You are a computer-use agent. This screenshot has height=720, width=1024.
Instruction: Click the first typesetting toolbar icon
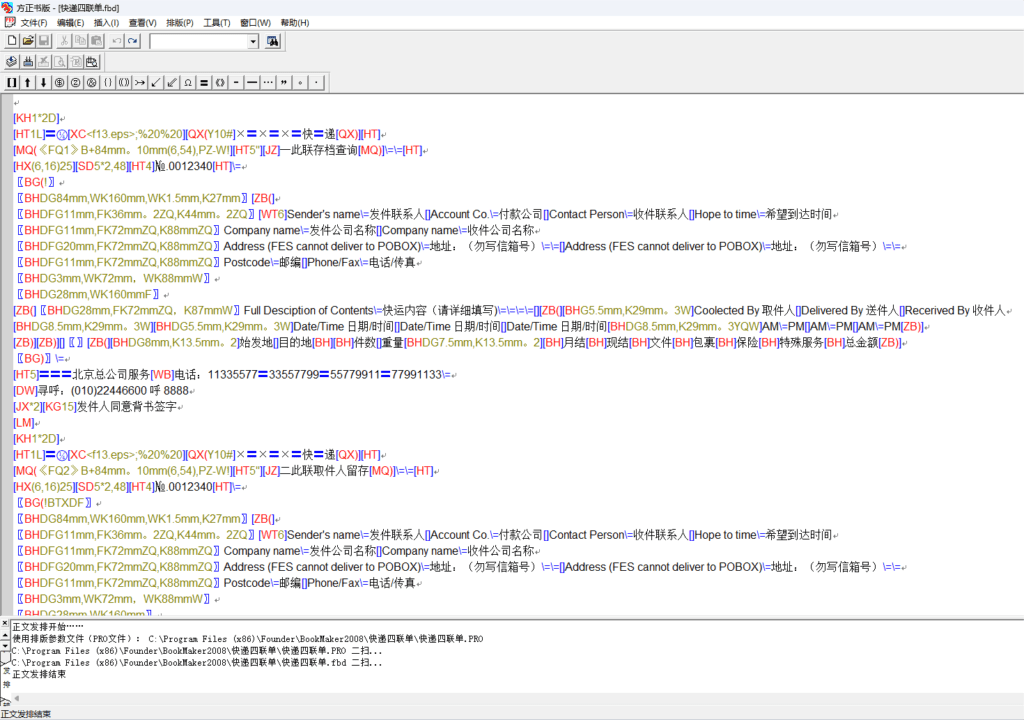tap(12, 62)
